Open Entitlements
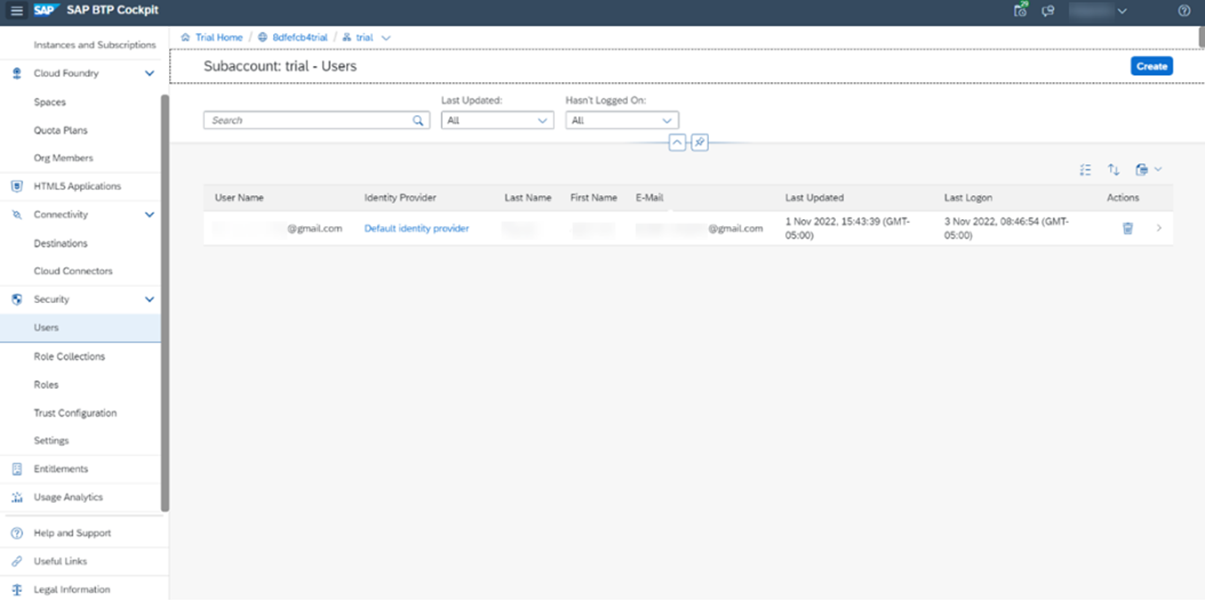This screenshot has width=1205, height=601. pyautogui.click(x=61, y=469)
